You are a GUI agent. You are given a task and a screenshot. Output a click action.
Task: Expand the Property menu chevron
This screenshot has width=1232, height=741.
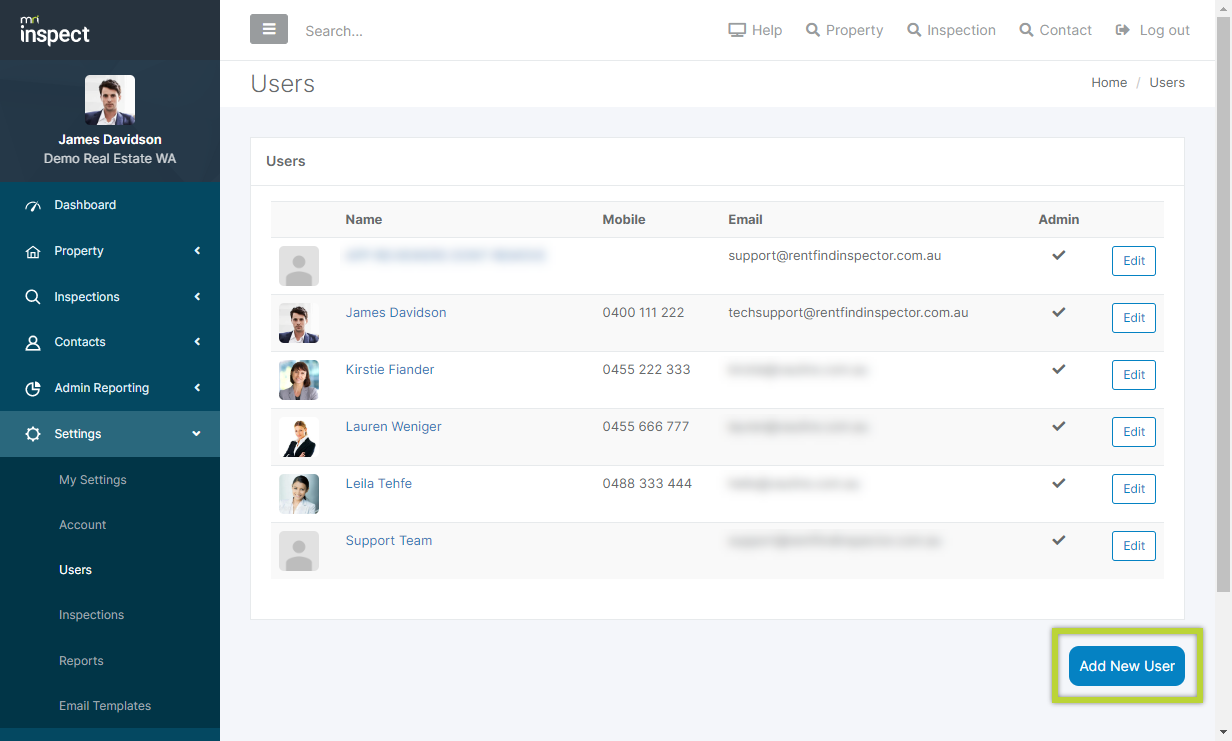click(197, 251)
